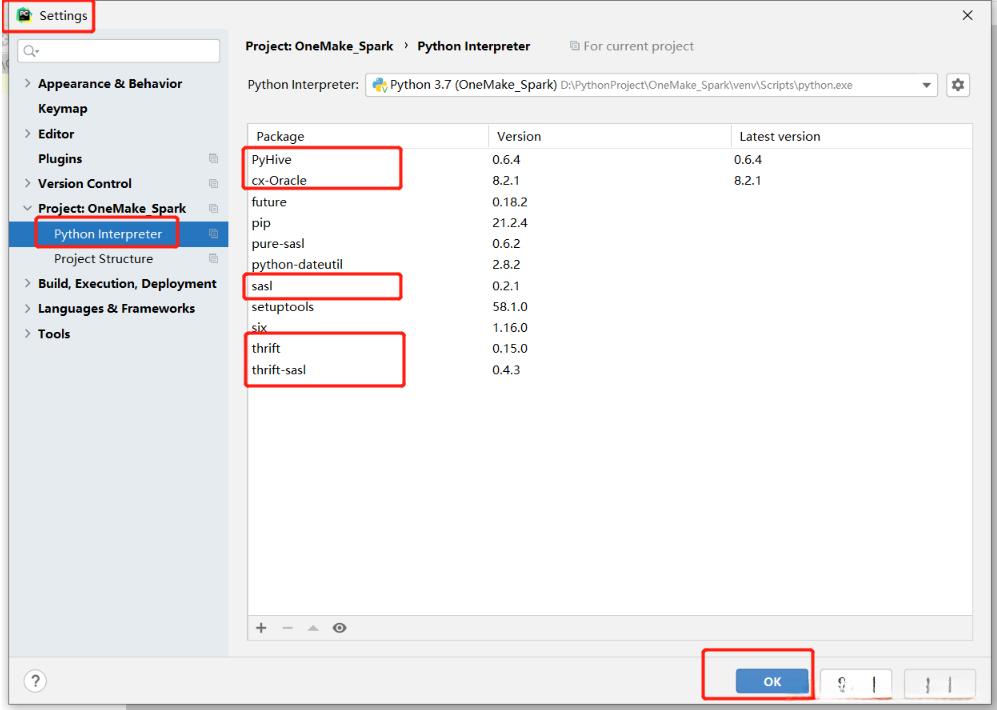This screenshot has width=997, height=710.
Task: Select the python-dateutil package row
Action: tap(610, 264)
